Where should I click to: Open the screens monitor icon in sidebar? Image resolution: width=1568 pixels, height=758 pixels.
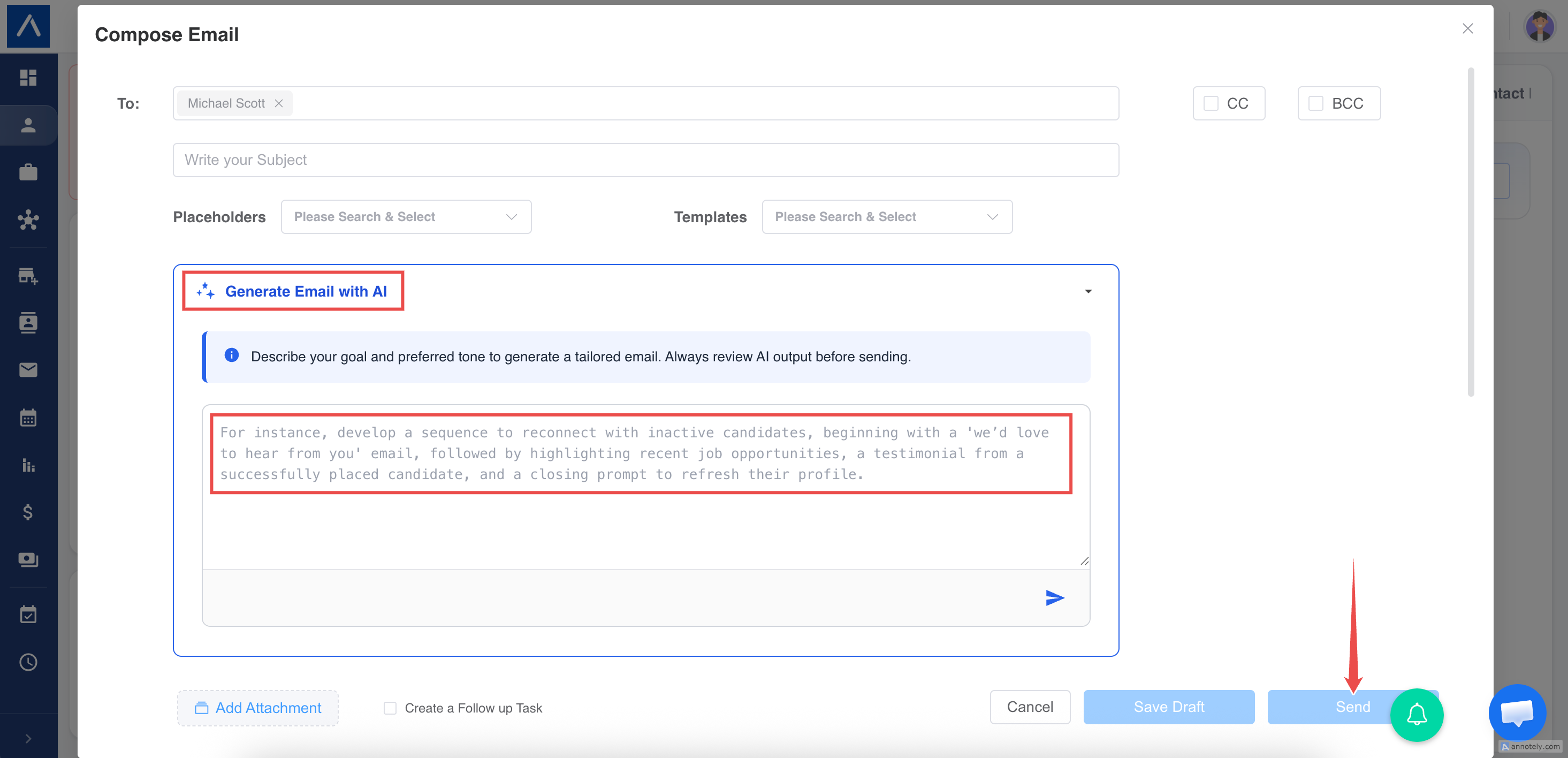[x=28, y=559]
